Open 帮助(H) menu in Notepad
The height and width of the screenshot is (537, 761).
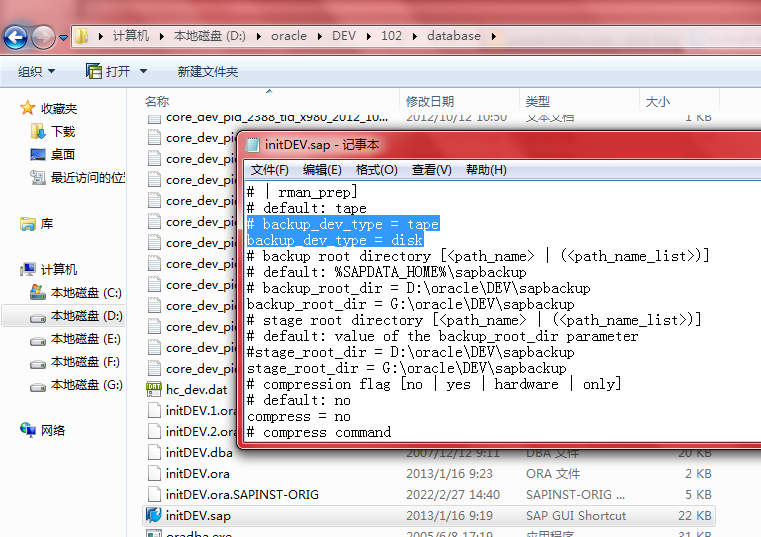coord(486,170)
